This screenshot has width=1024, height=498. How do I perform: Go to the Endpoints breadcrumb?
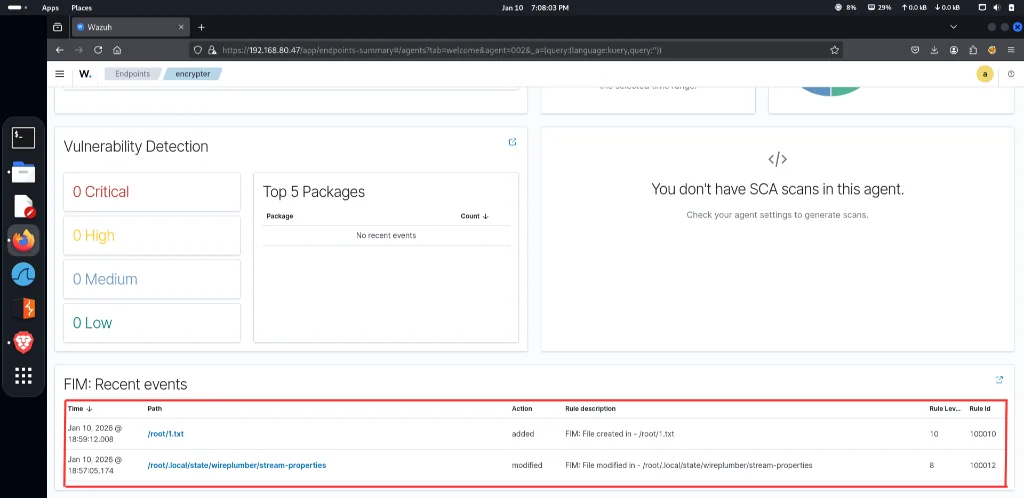[133, 74]
